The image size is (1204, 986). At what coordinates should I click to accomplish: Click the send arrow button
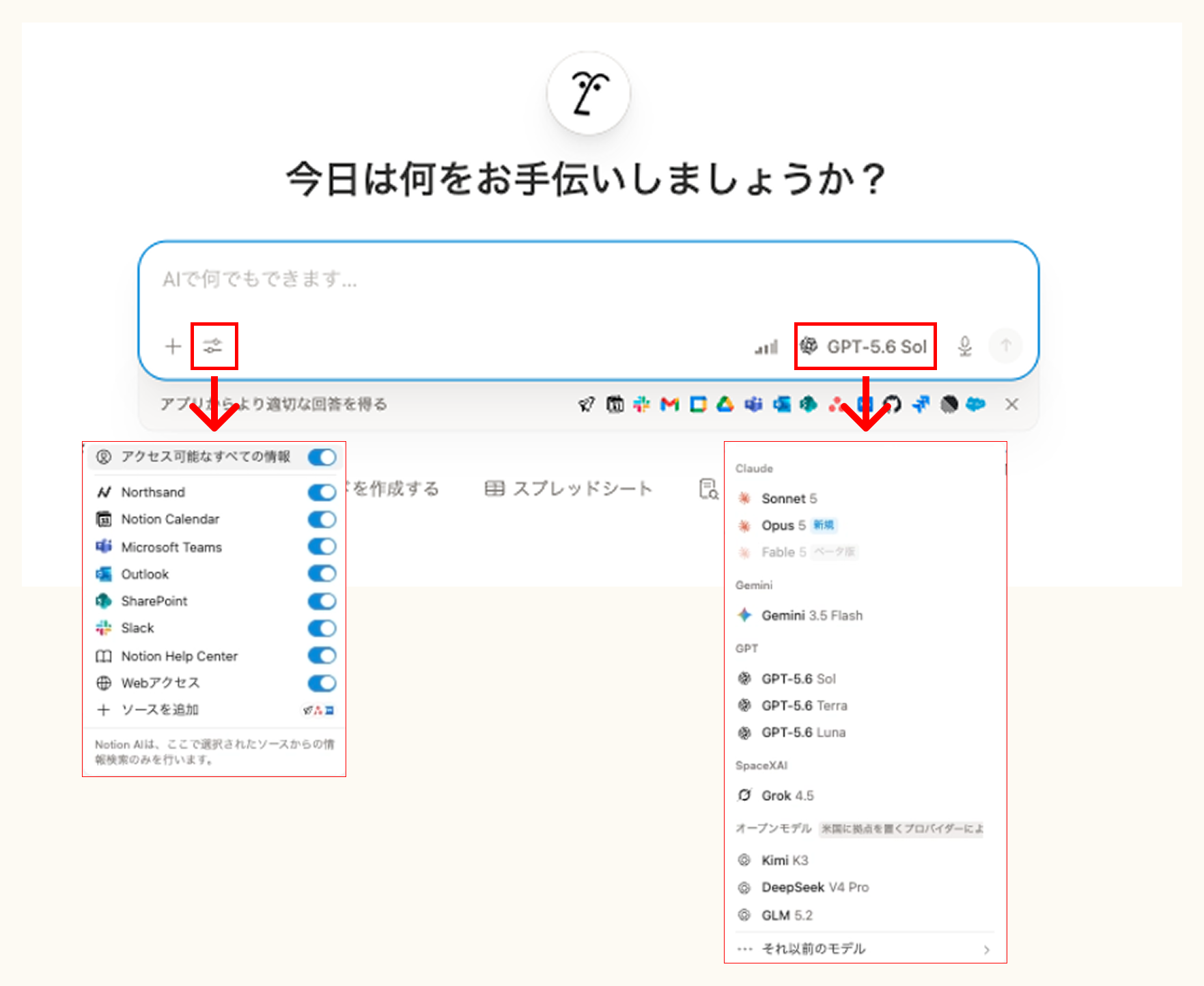[1005, 346]
